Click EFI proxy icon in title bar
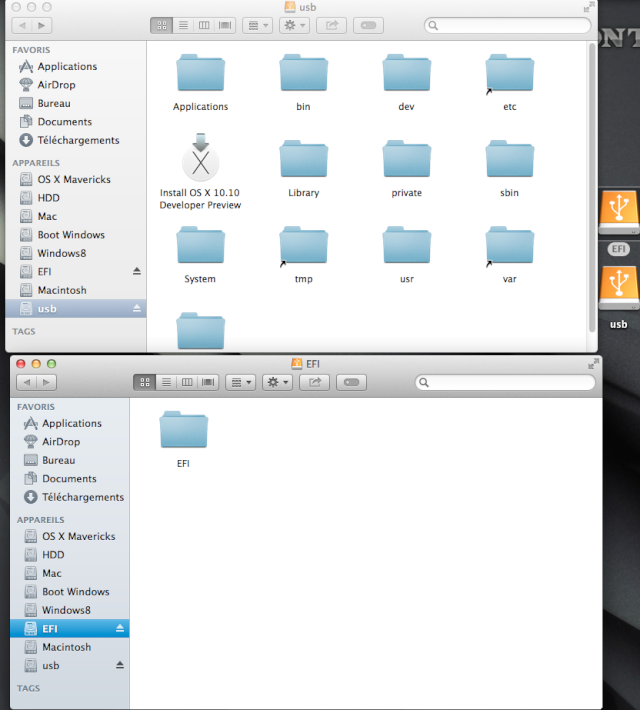The width and height of the screenshot is (640, 710). point(297,364)
